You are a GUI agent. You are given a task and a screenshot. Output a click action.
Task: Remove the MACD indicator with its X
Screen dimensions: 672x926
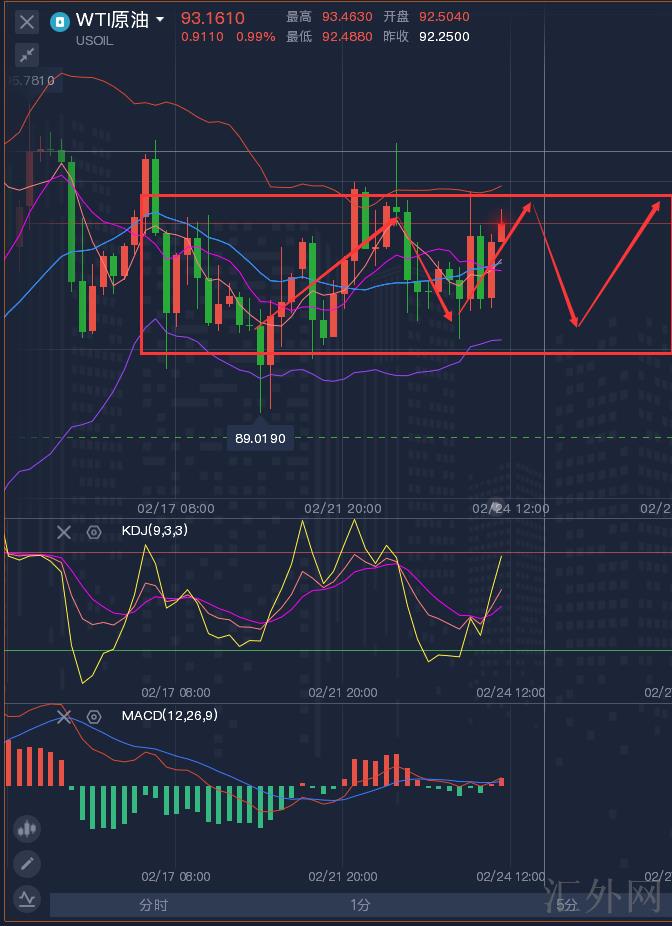pyautogui.click(x=64, y=716)
